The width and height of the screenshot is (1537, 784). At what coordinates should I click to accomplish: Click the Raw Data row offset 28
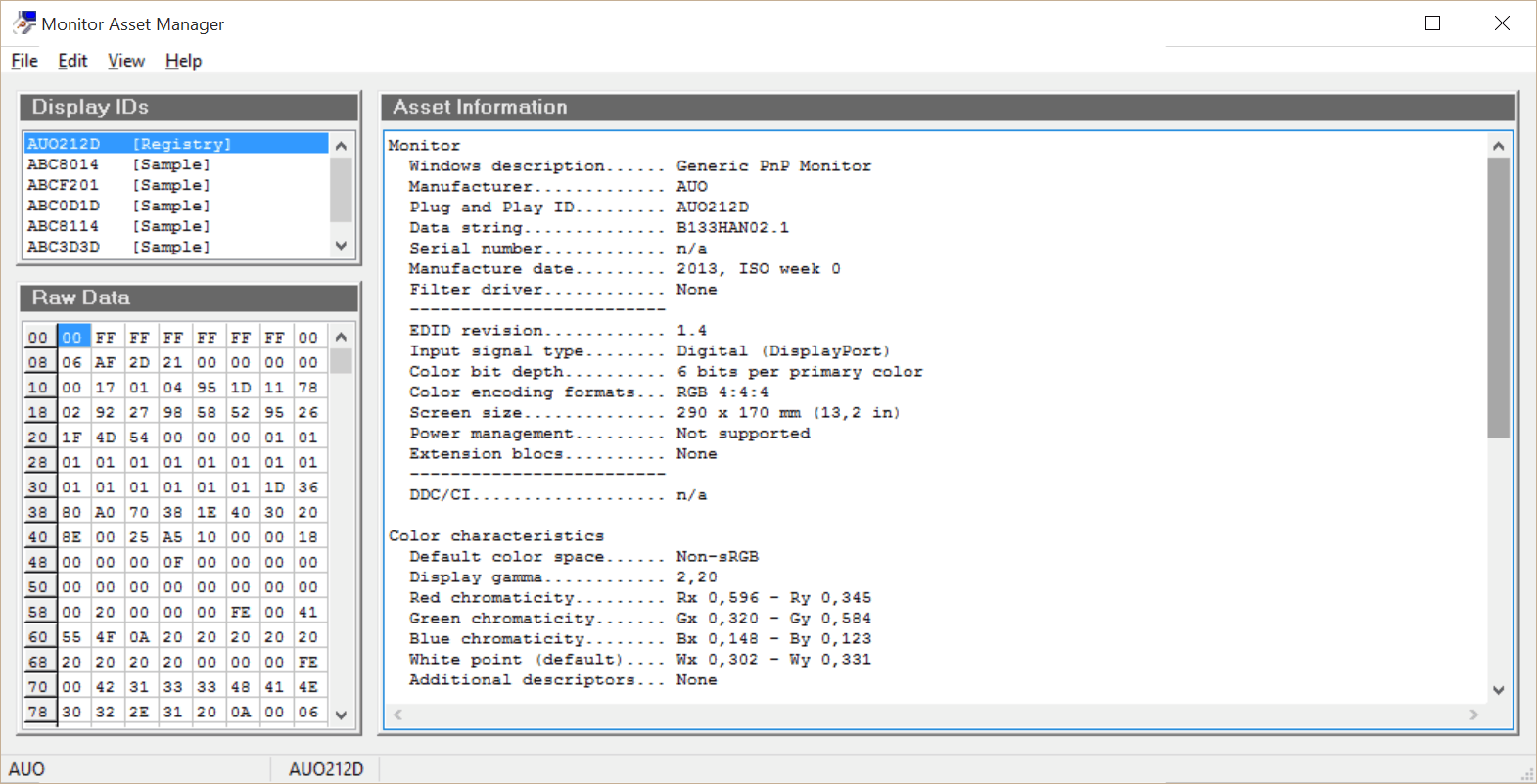pyautogui.click(x=38, y=462)
